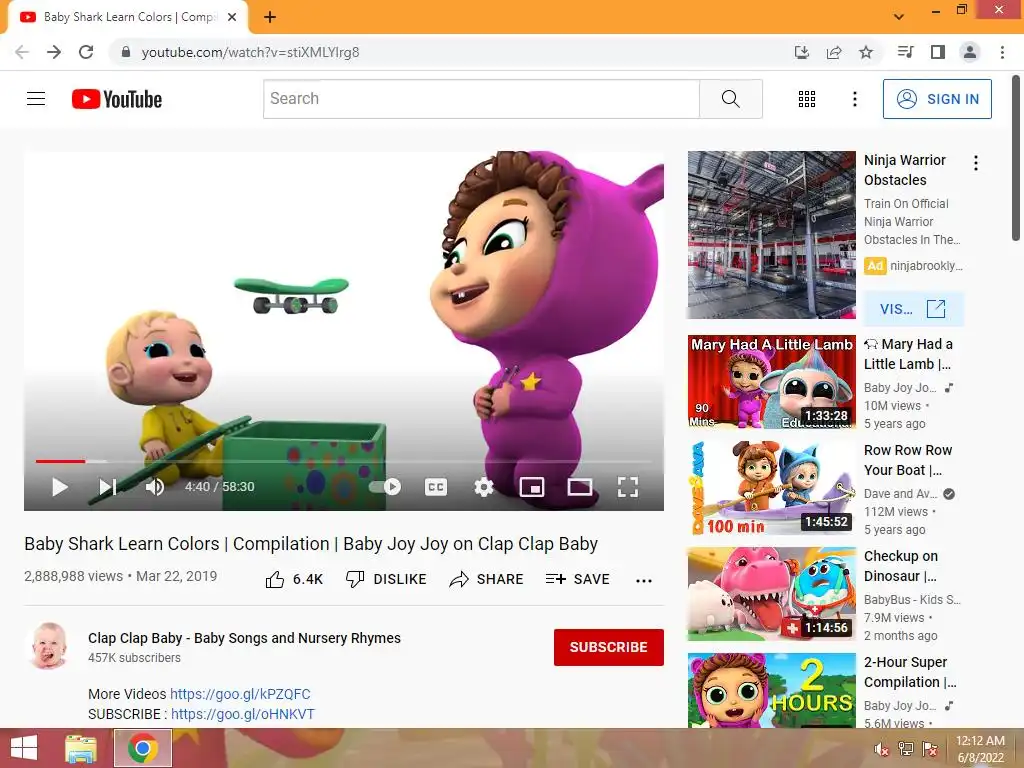Image resolution: width=1024 pixels, height=768 pixels.
Task: Open the Dave and Ava channel name
Action: pos(901,494)
